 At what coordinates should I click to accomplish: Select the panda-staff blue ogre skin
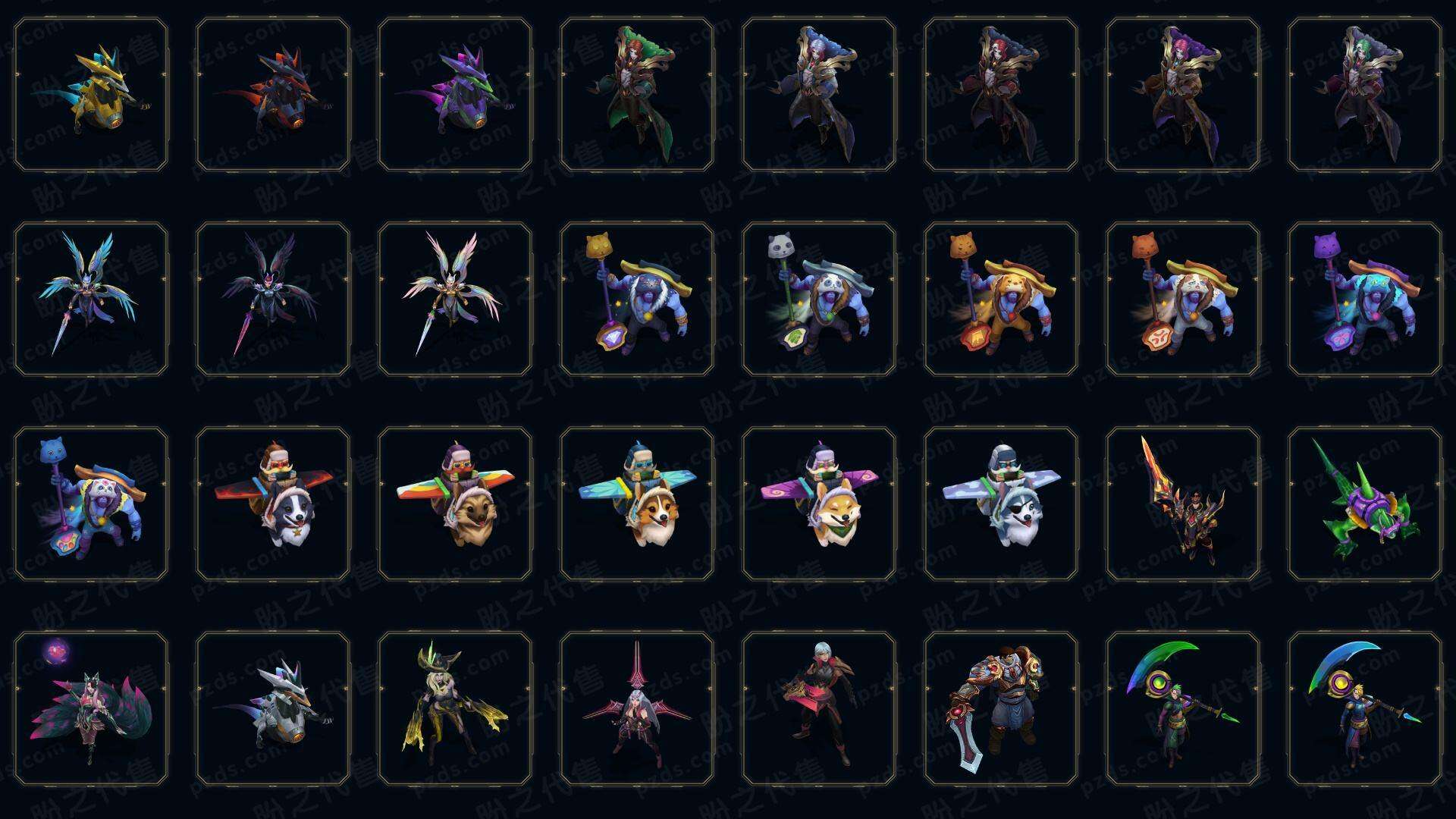tap(819, 299)
